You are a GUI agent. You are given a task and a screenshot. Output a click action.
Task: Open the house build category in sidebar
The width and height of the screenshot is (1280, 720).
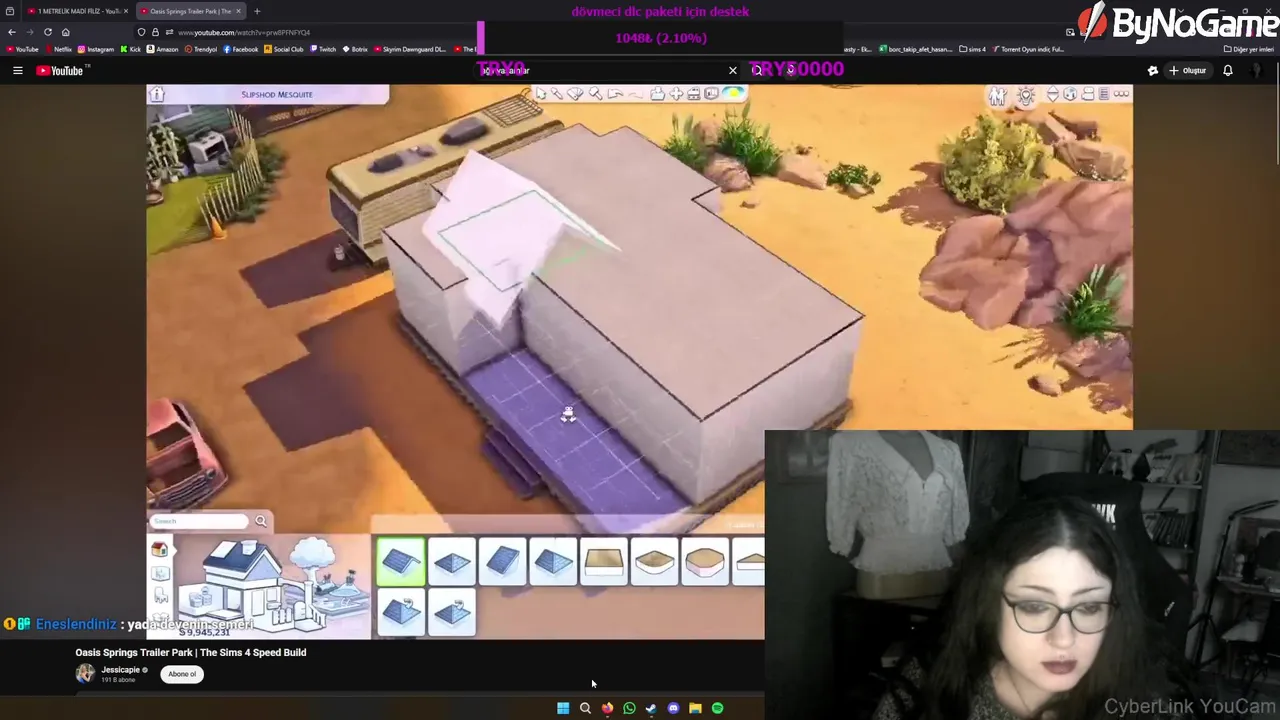pyautogui.click(x=159, y=549)
